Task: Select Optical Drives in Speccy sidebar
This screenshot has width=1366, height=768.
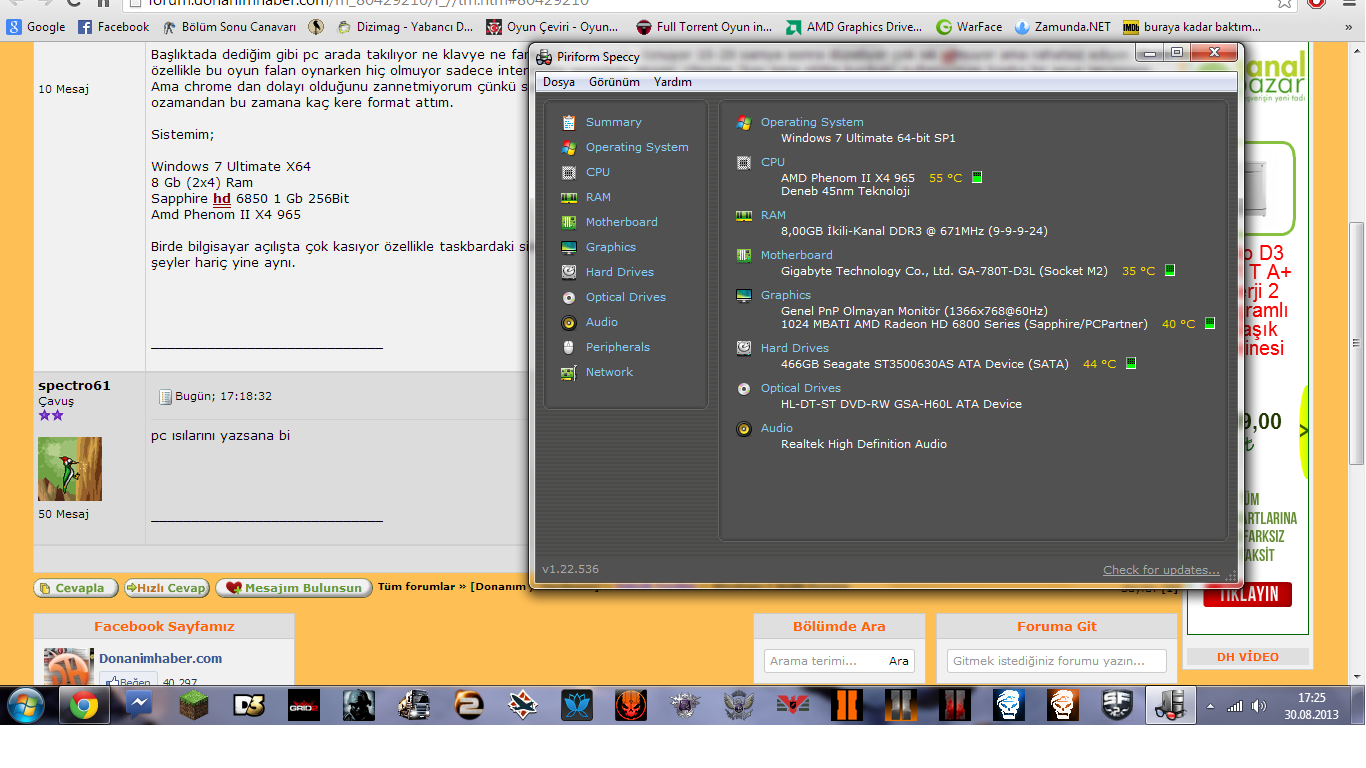Action: click(625, 297)
